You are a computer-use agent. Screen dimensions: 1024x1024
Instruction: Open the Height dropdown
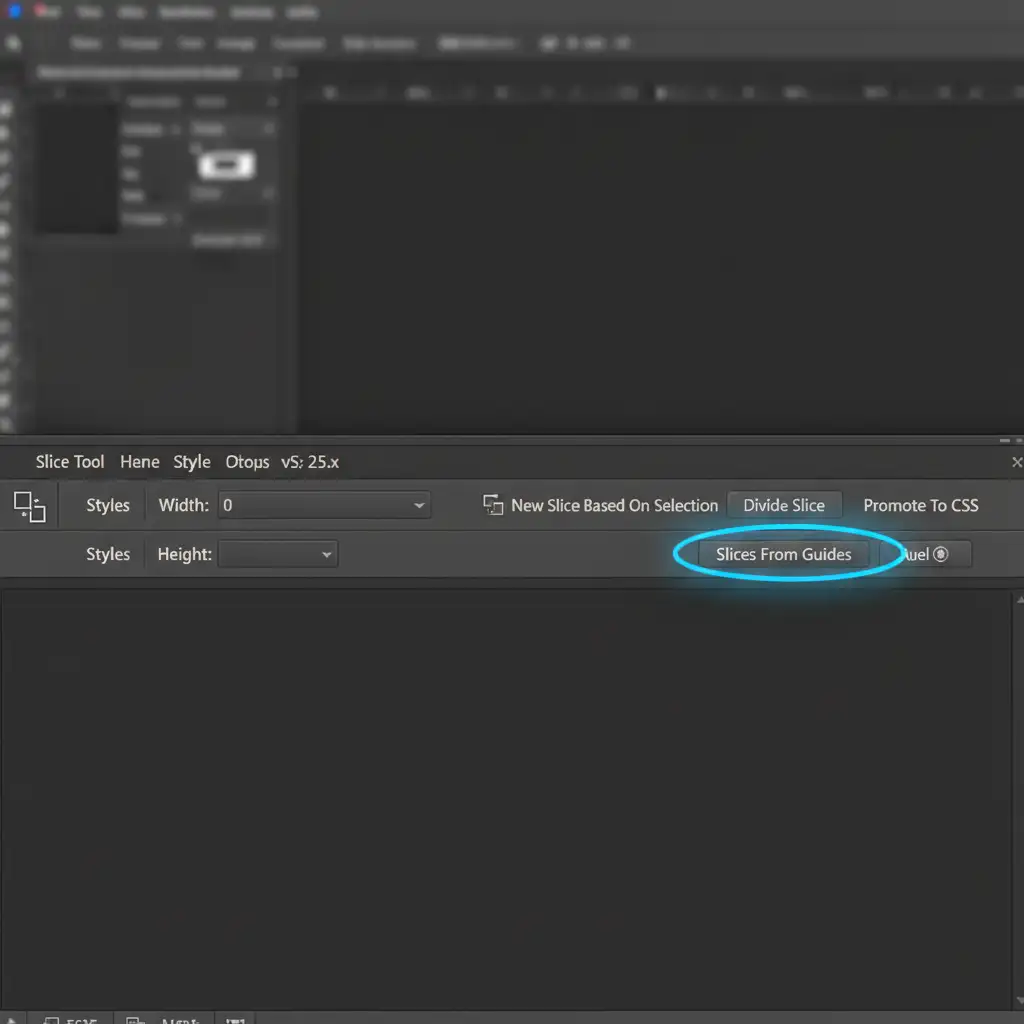(x=278, y=554)
